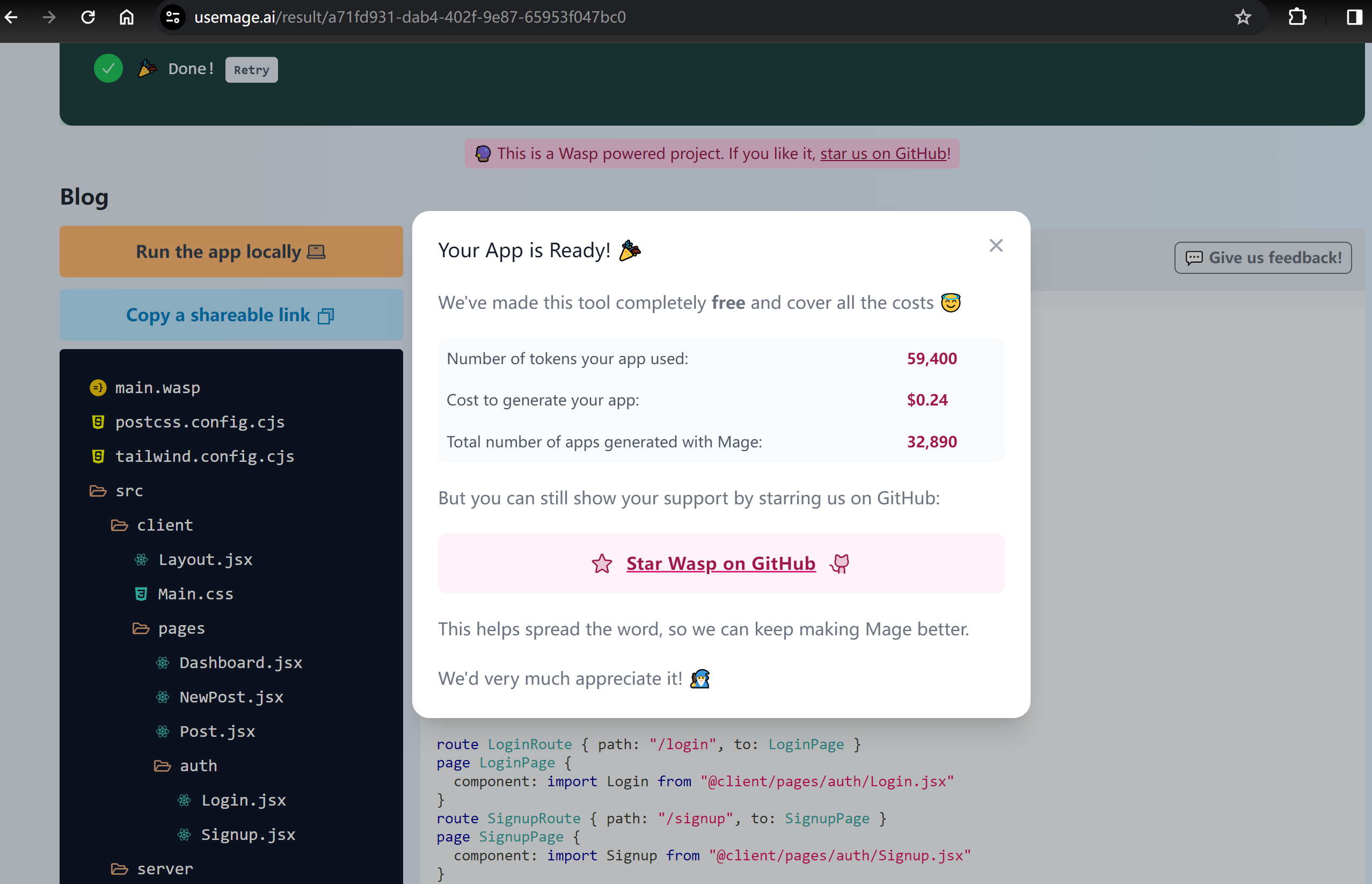Open NewPost.jsx file

231,698
